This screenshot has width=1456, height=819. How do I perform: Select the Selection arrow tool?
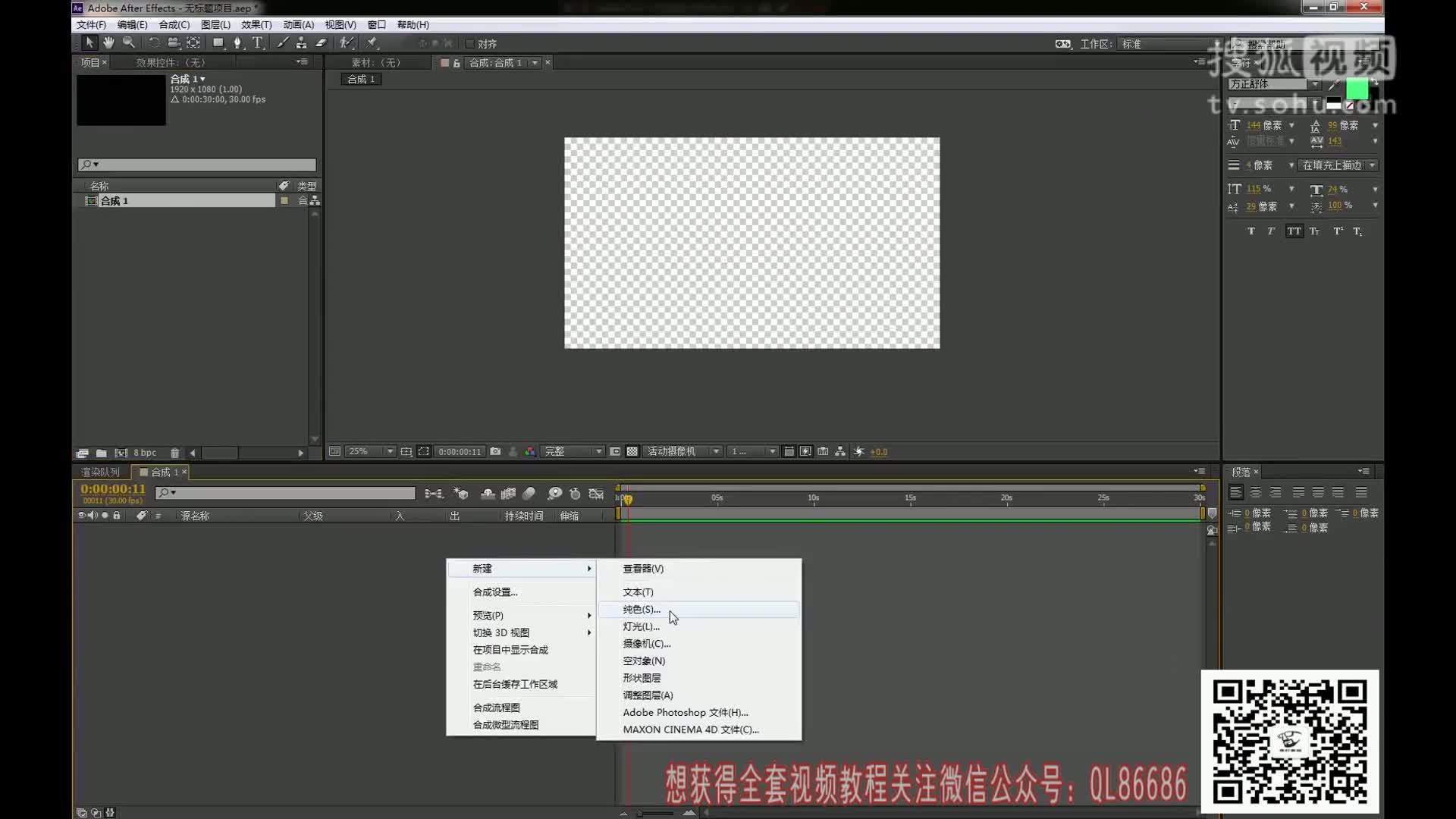(89, 43)
